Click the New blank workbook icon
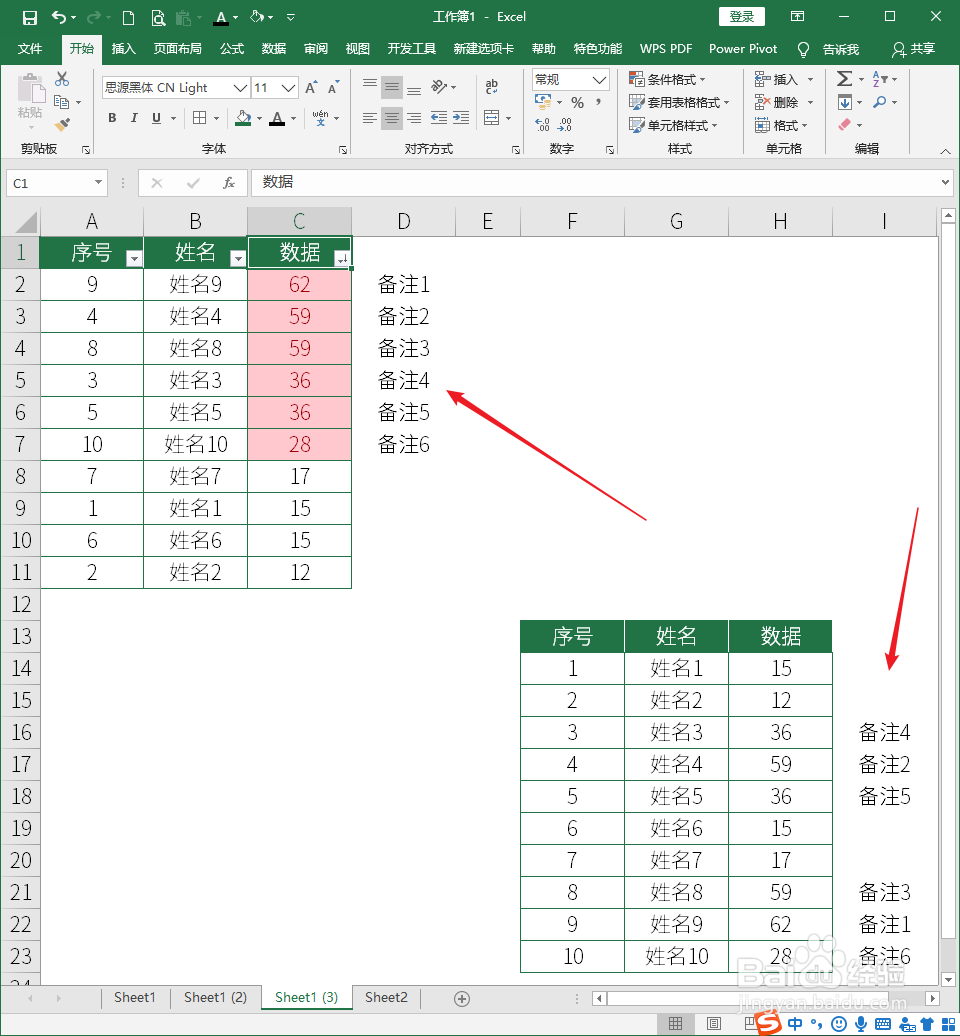 (128, 17)
